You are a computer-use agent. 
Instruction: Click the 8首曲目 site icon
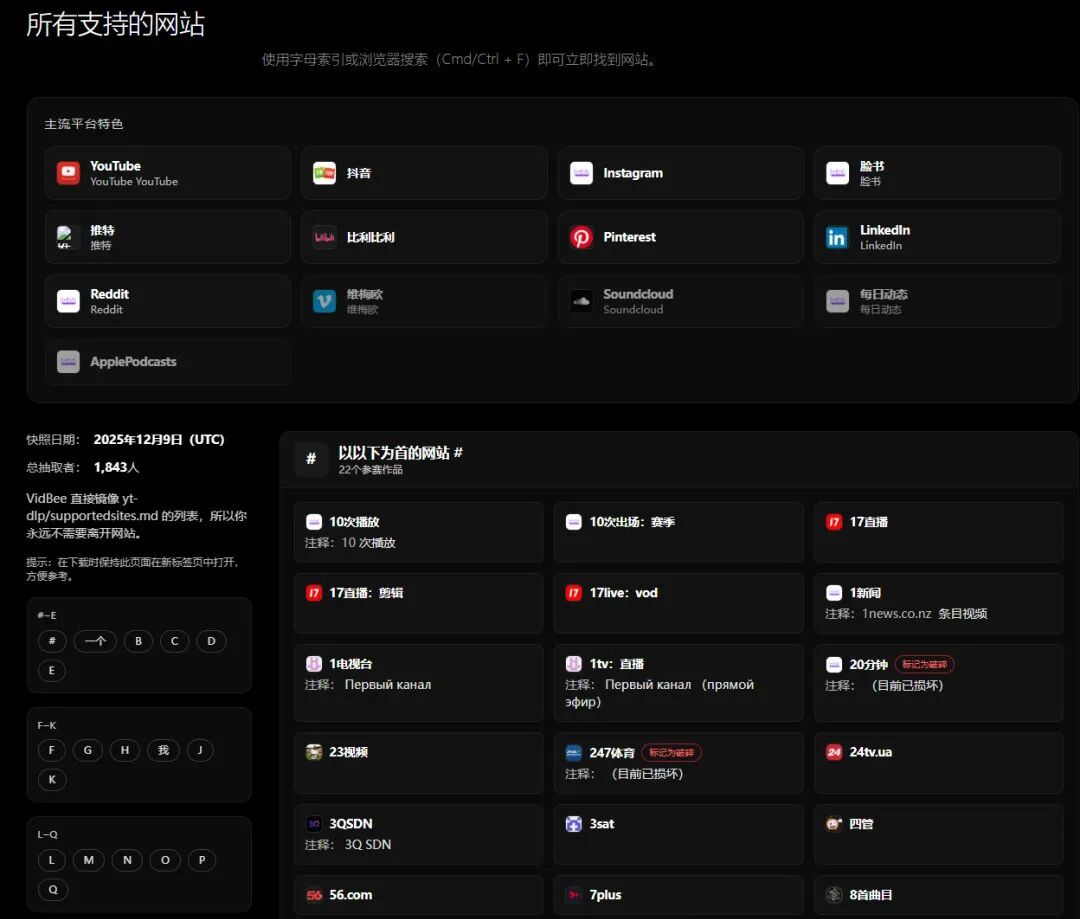pos(834,895)
